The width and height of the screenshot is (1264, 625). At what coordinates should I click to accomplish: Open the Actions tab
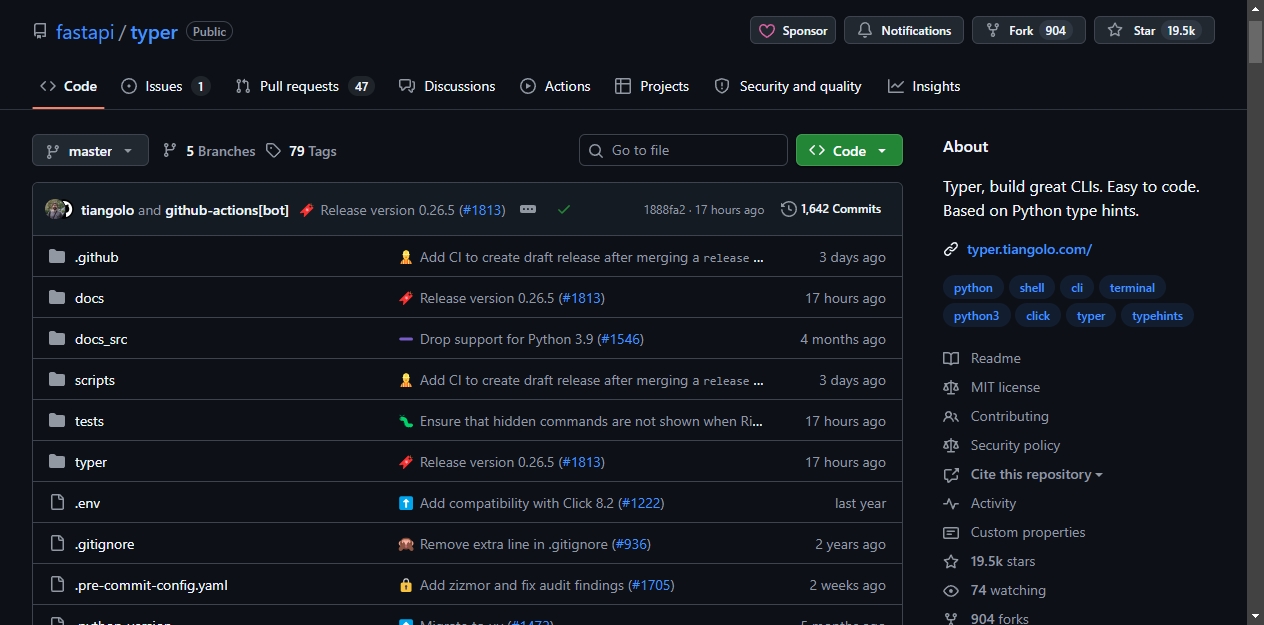[x=555, y=86]
